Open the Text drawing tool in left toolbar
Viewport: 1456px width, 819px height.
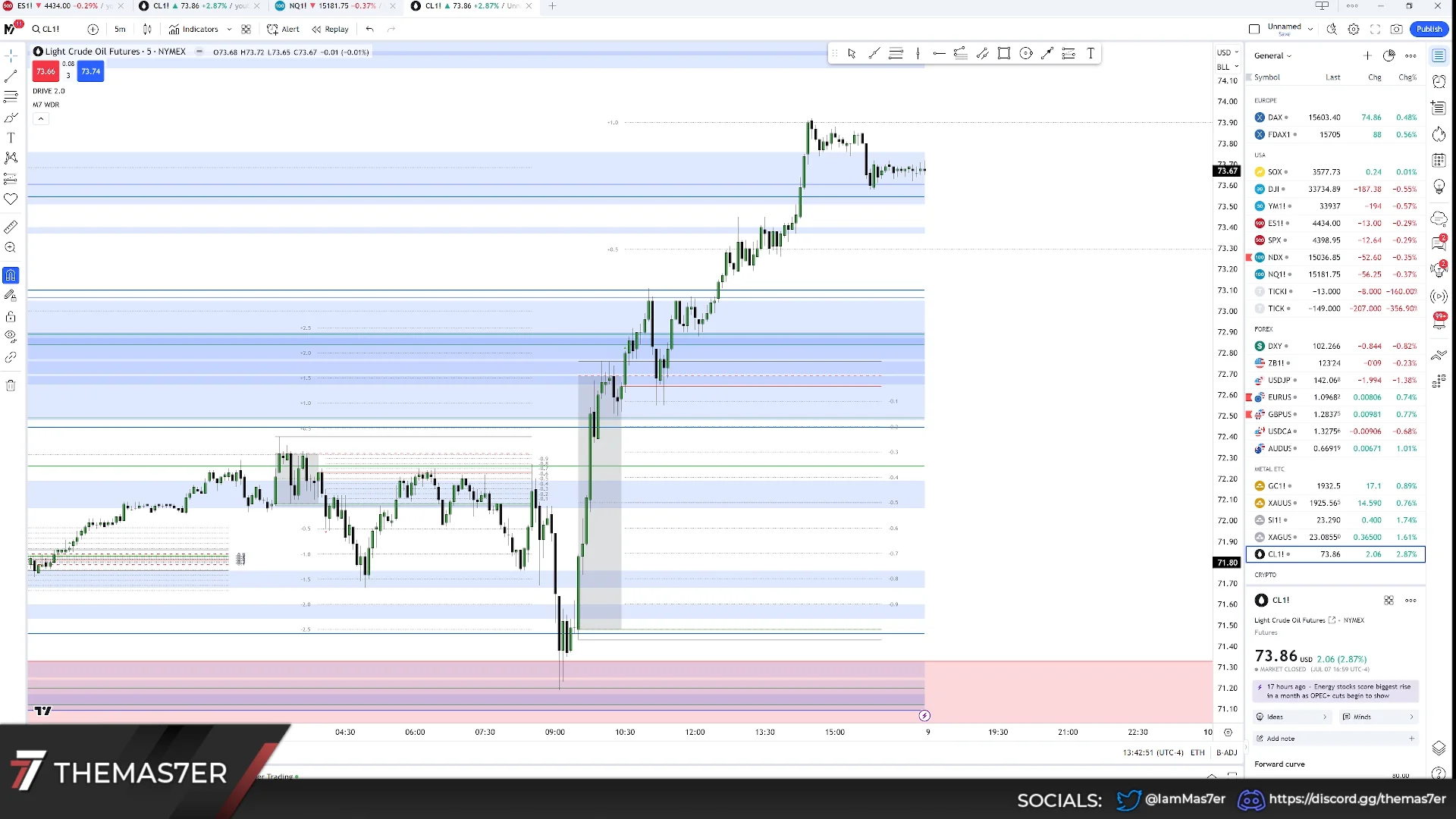click(x=11, y=138)
